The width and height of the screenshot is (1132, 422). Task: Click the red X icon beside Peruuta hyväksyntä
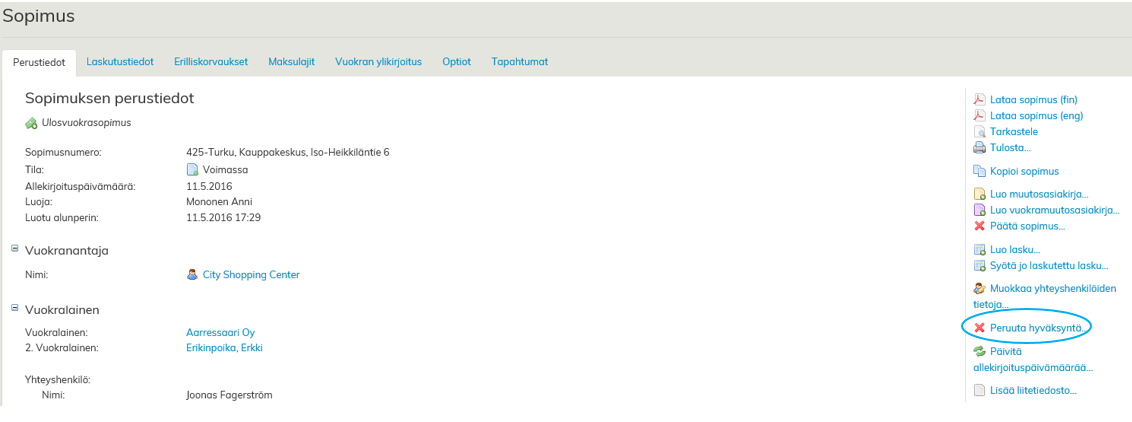980,328
